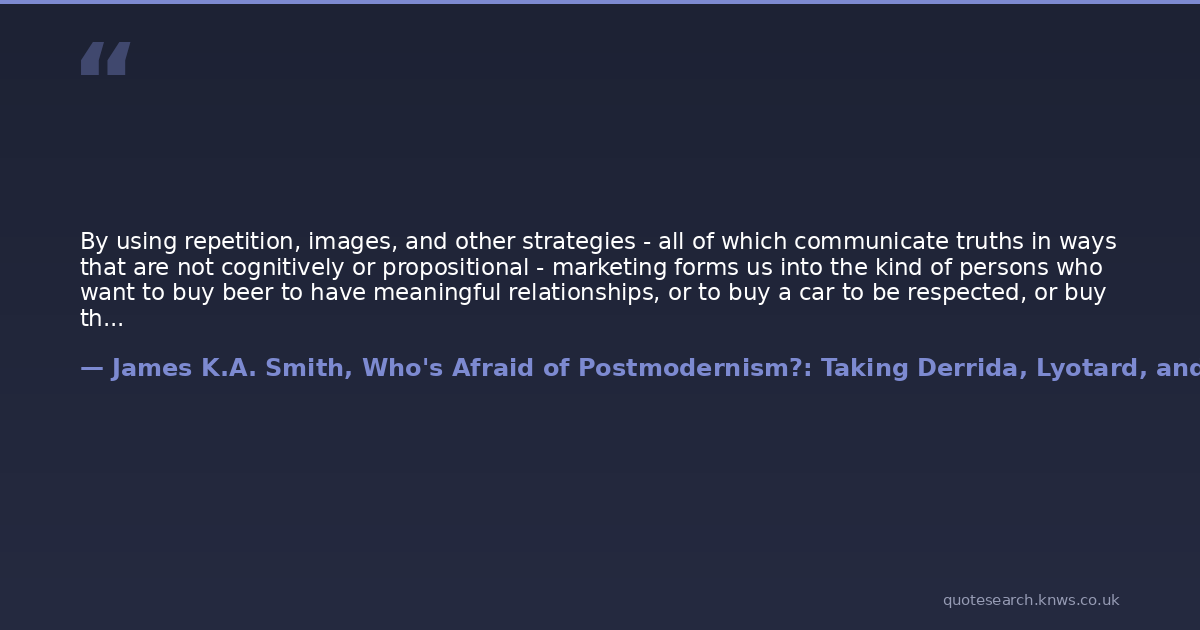Click the author name James K.A. Smith

[x=228, y=368]
